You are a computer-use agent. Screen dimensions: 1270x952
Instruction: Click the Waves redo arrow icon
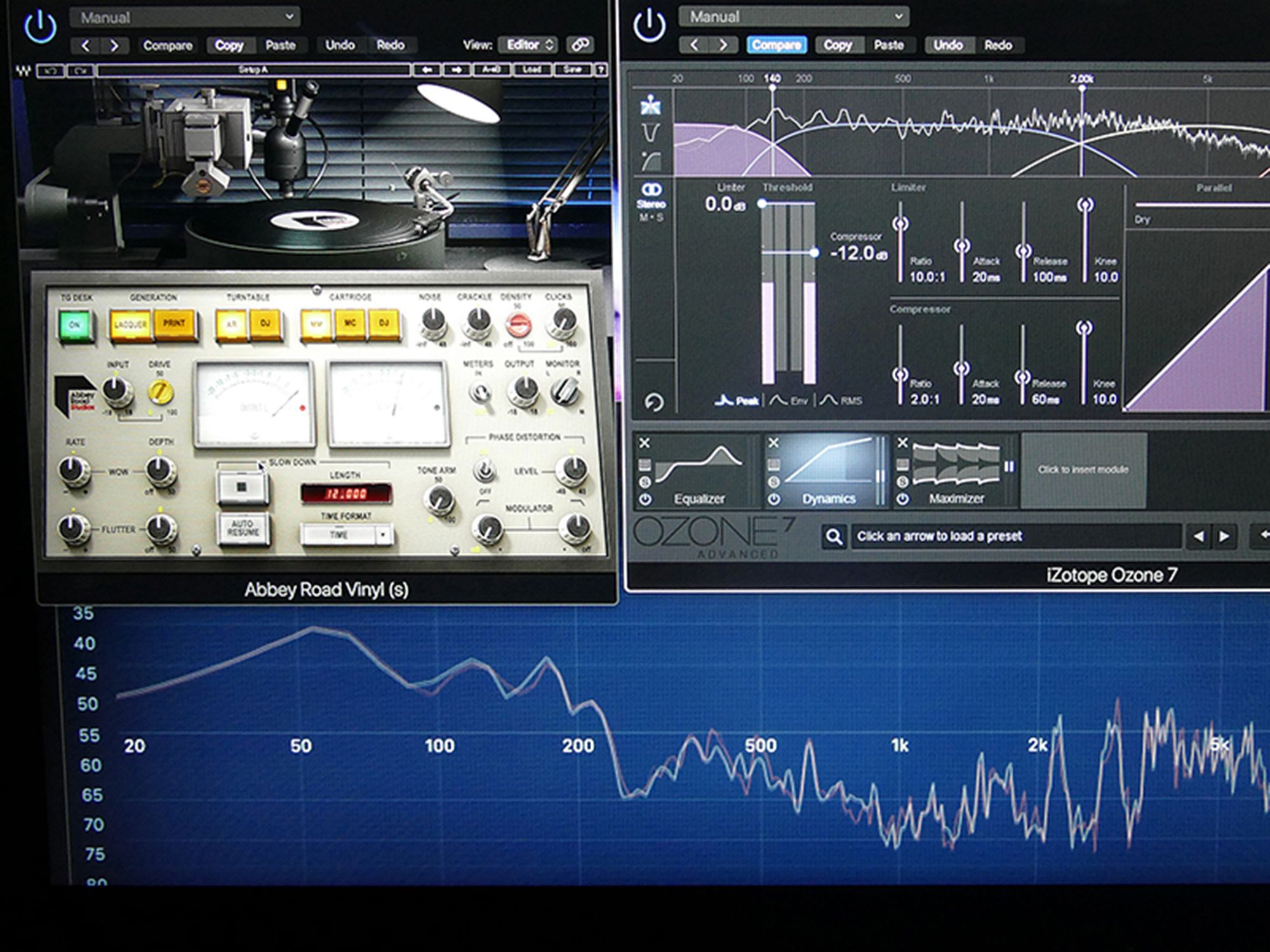click(x=81, y=70)
